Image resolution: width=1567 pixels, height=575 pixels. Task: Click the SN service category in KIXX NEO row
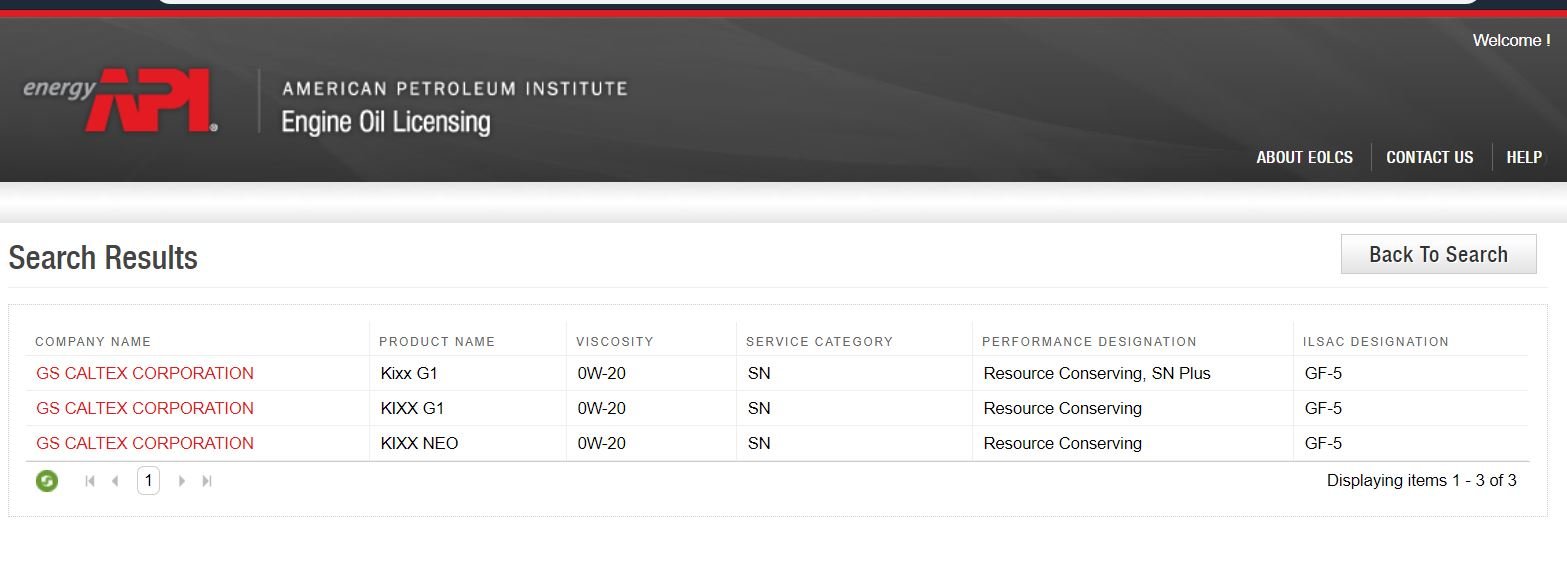(x=759, y=443)
